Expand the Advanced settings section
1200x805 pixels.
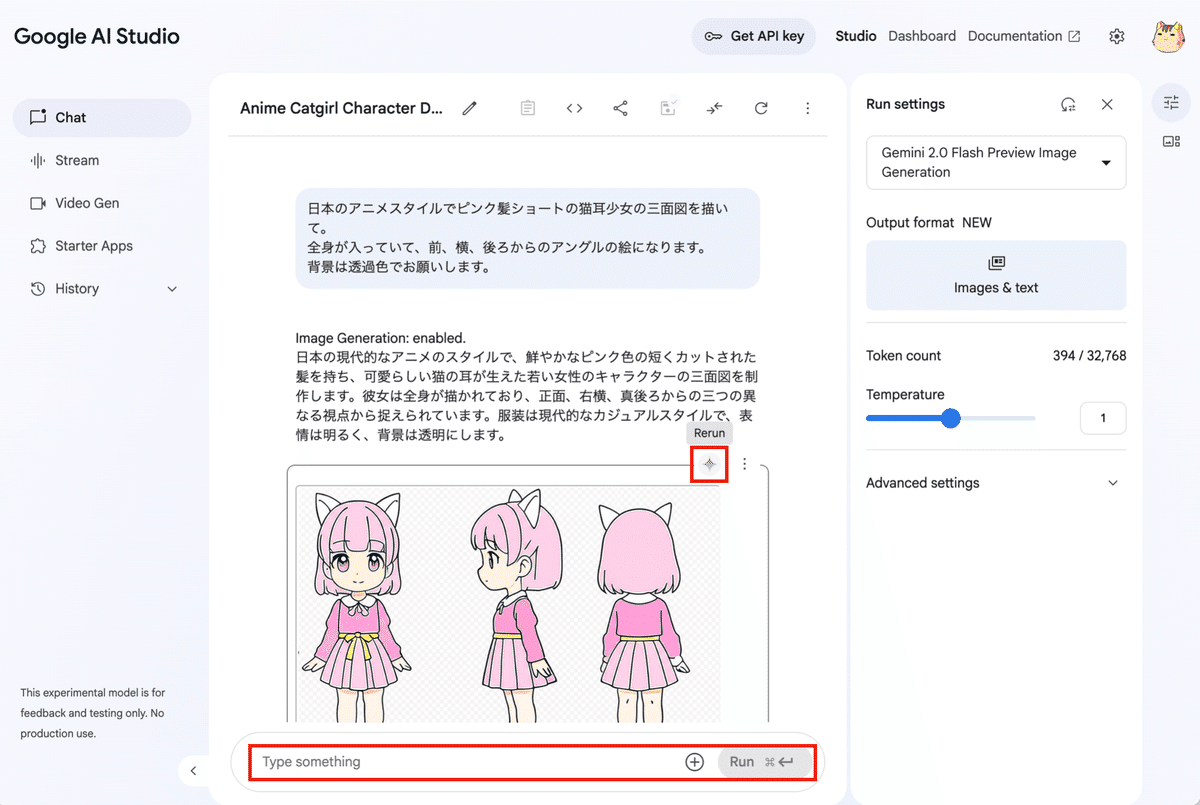pos(995,482)
